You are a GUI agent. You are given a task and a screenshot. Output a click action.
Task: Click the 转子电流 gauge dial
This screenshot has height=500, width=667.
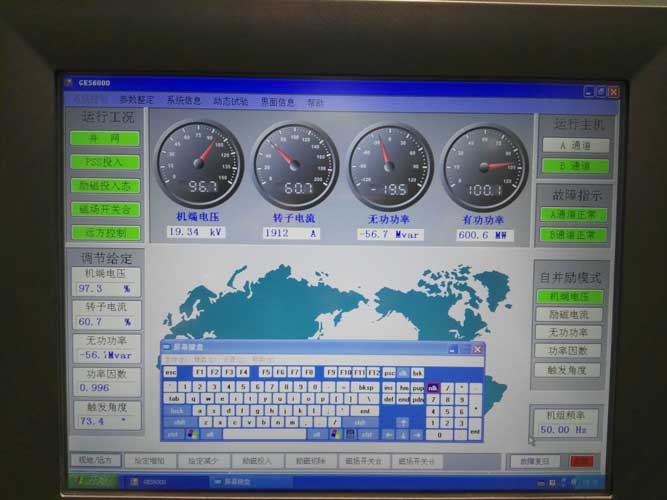tap(295, 164)
